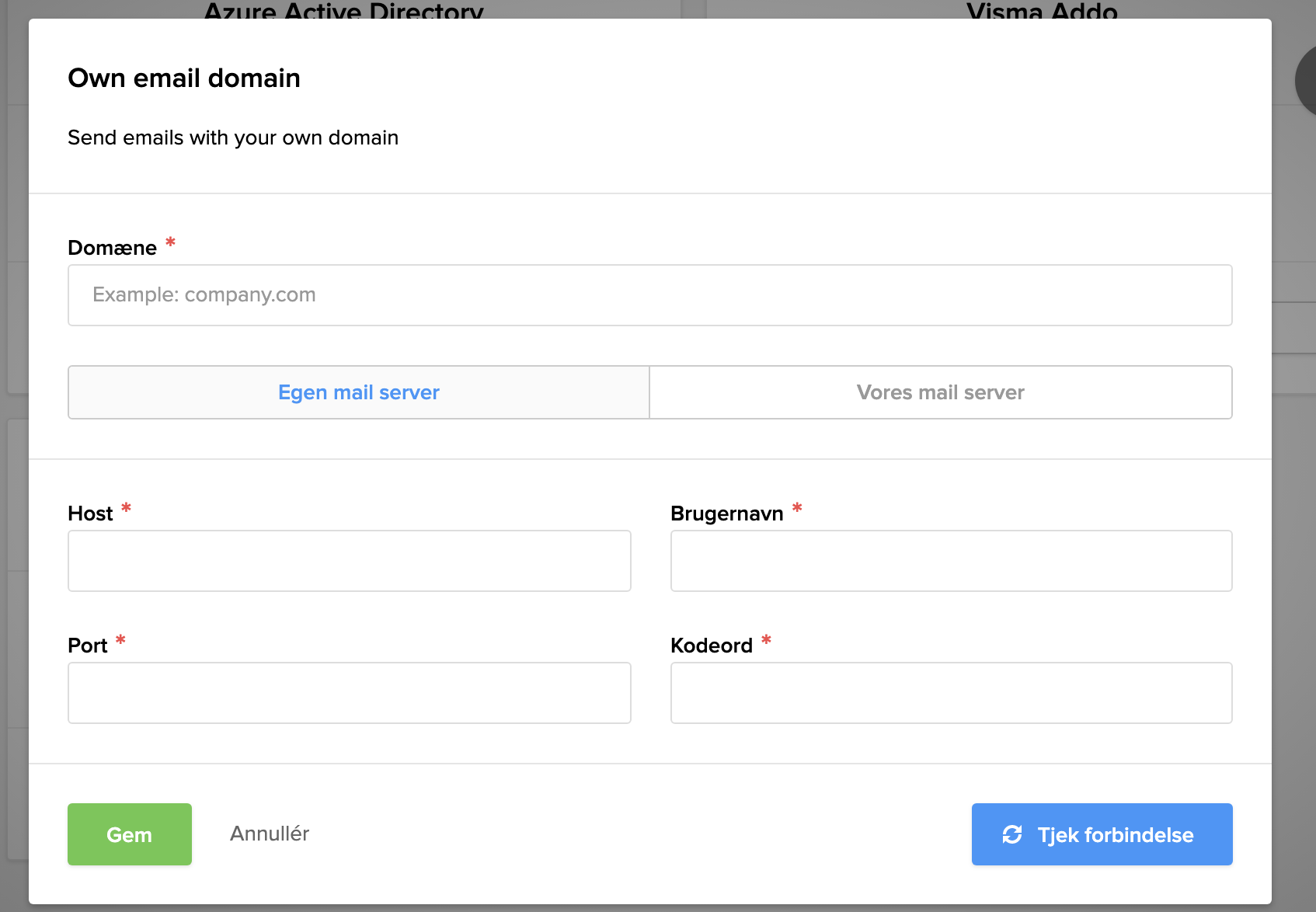Focus the Host text field
Screen dimensions: 1316x912
click(350, 561)
